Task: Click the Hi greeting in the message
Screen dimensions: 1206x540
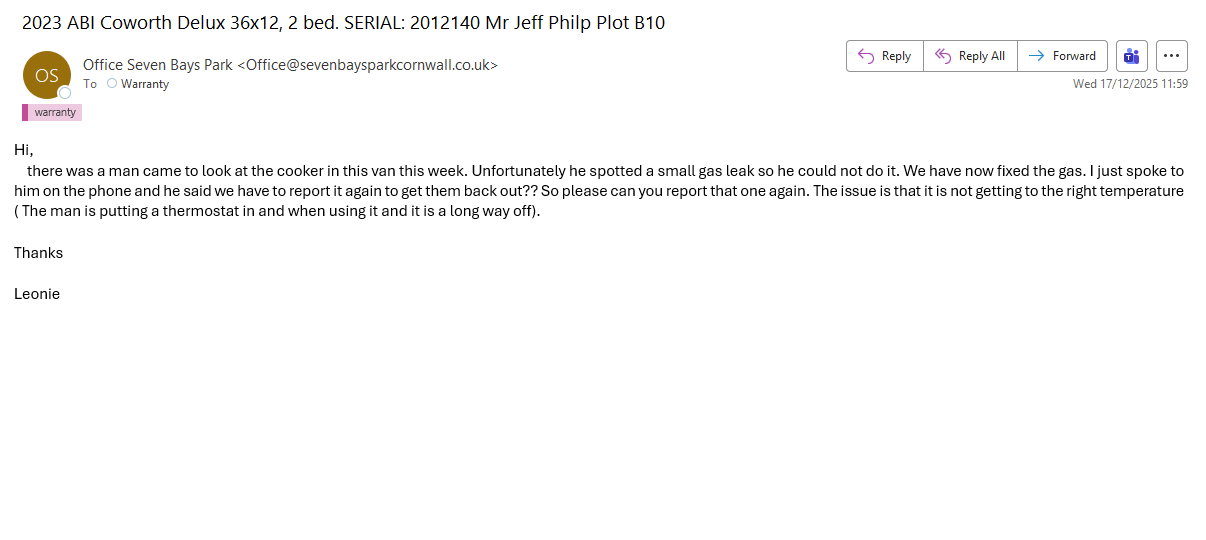Action: tap(23, 150)
